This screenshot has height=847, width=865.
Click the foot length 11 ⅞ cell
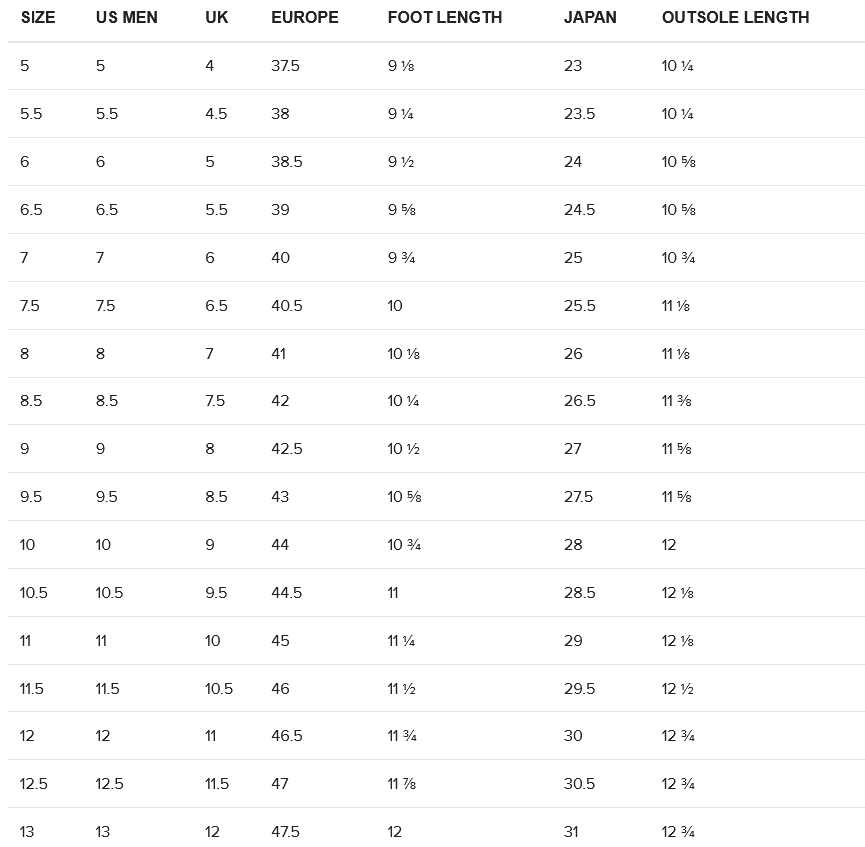point(402,784)
